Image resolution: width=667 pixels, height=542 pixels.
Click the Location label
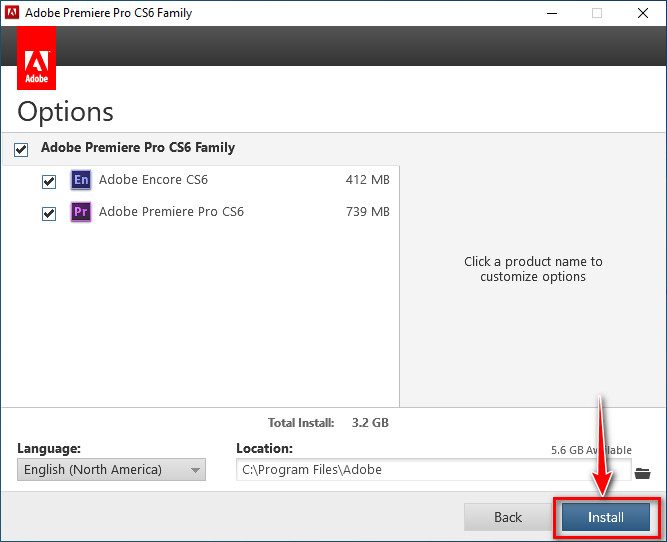pos(265,448)
